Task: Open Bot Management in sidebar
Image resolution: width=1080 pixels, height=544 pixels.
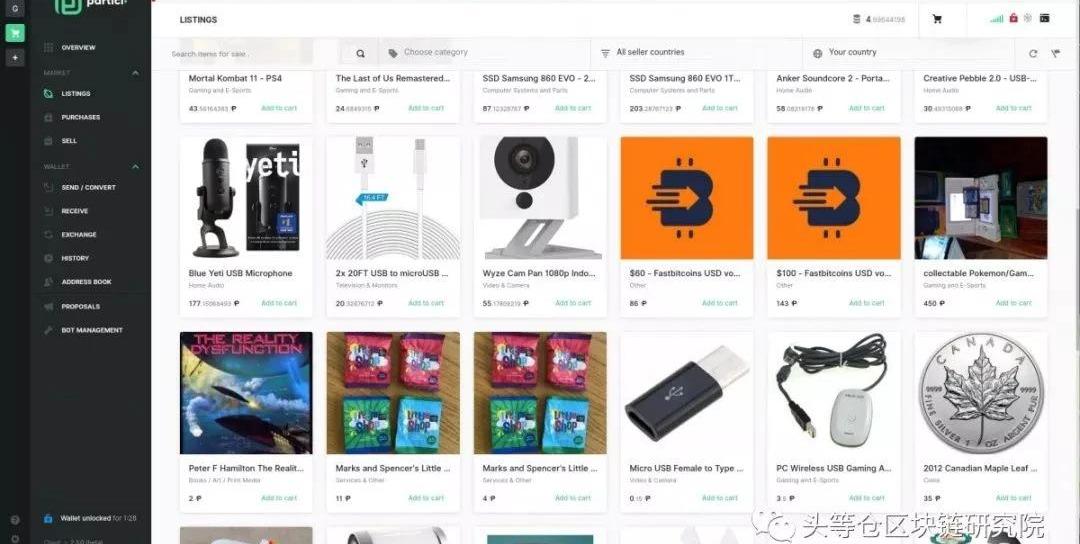Action: 92,330
